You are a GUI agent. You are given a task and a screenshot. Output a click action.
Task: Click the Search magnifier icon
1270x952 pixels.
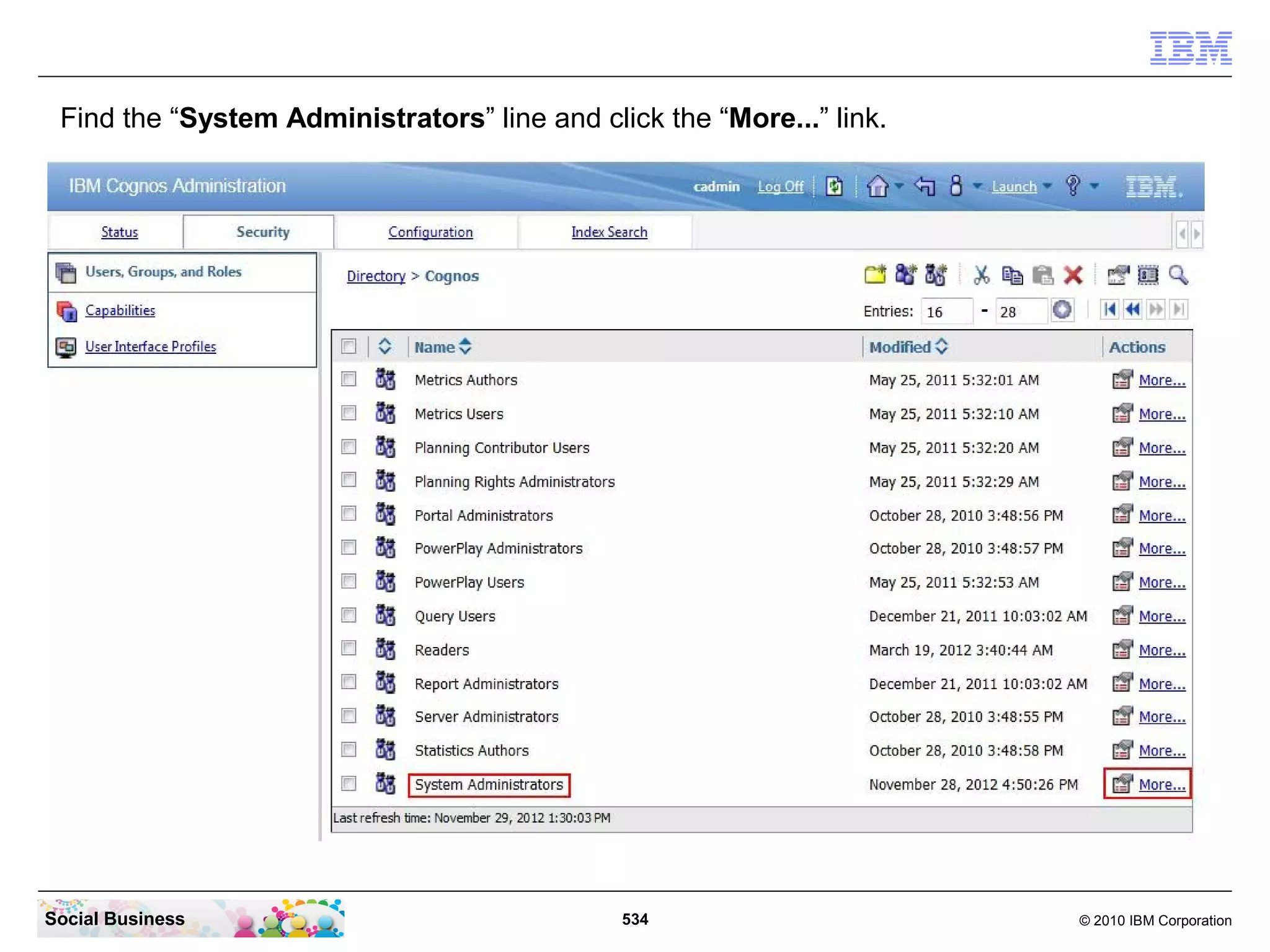click(1178, 275)
